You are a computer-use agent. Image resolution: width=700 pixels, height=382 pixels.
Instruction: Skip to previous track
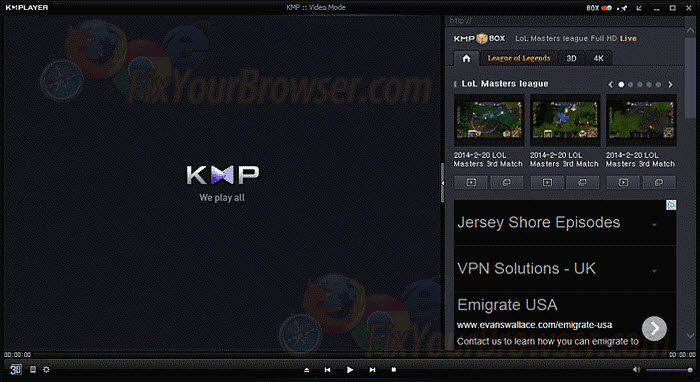click(x=327, y=370)
